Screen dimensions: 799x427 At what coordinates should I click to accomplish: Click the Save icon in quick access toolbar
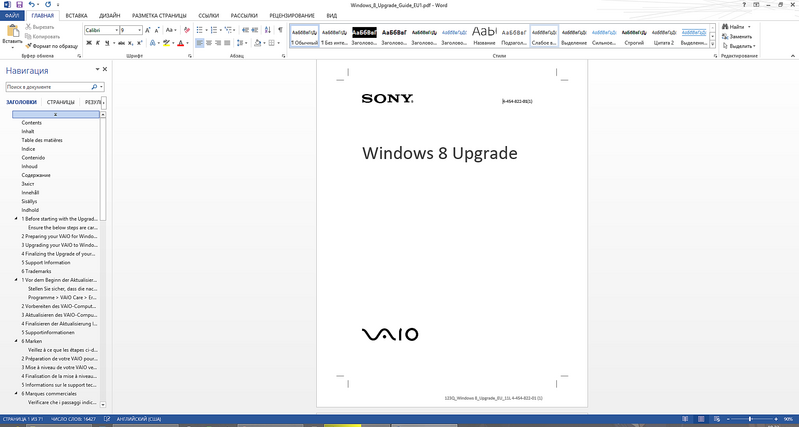pyautogui.click(x=19, y=5)
